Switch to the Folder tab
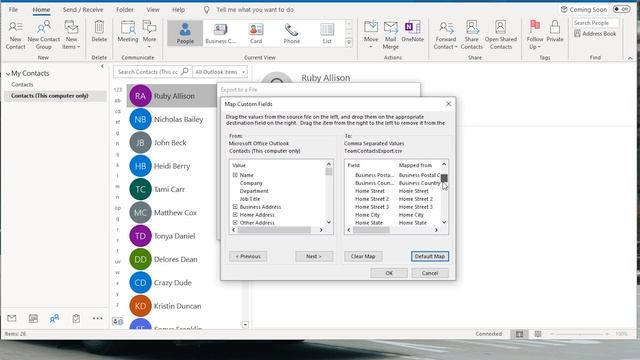 (124, 9)
